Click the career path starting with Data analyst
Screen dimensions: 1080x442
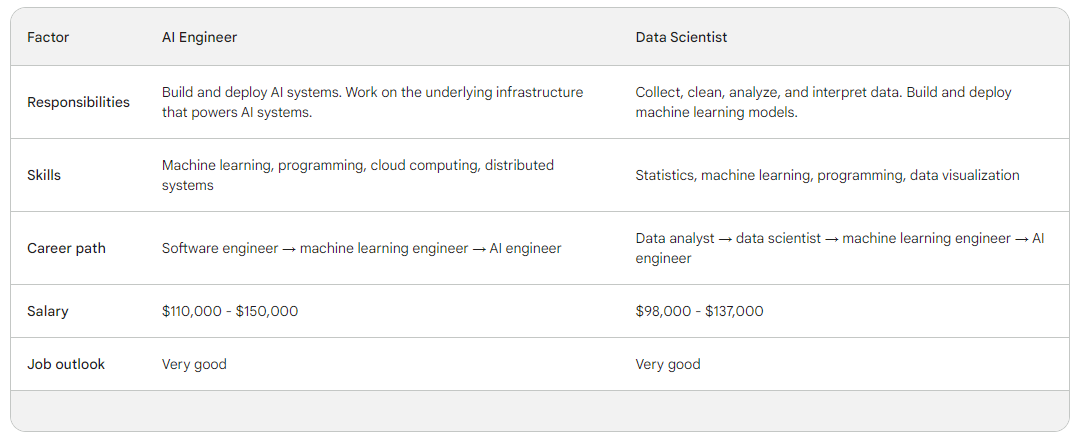[x=839, y=248]
